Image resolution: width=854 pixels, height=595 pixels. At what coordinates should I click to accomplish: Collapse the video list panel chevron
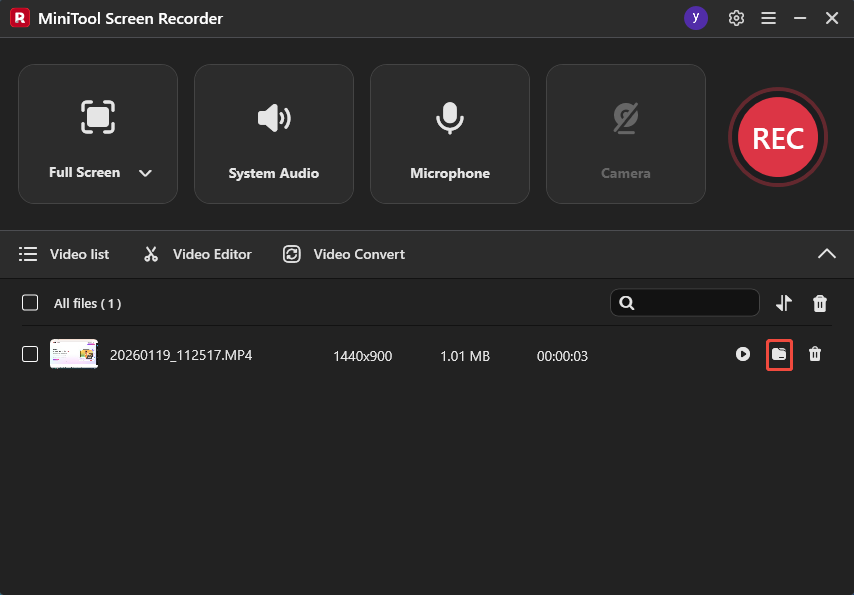point(827,253)
